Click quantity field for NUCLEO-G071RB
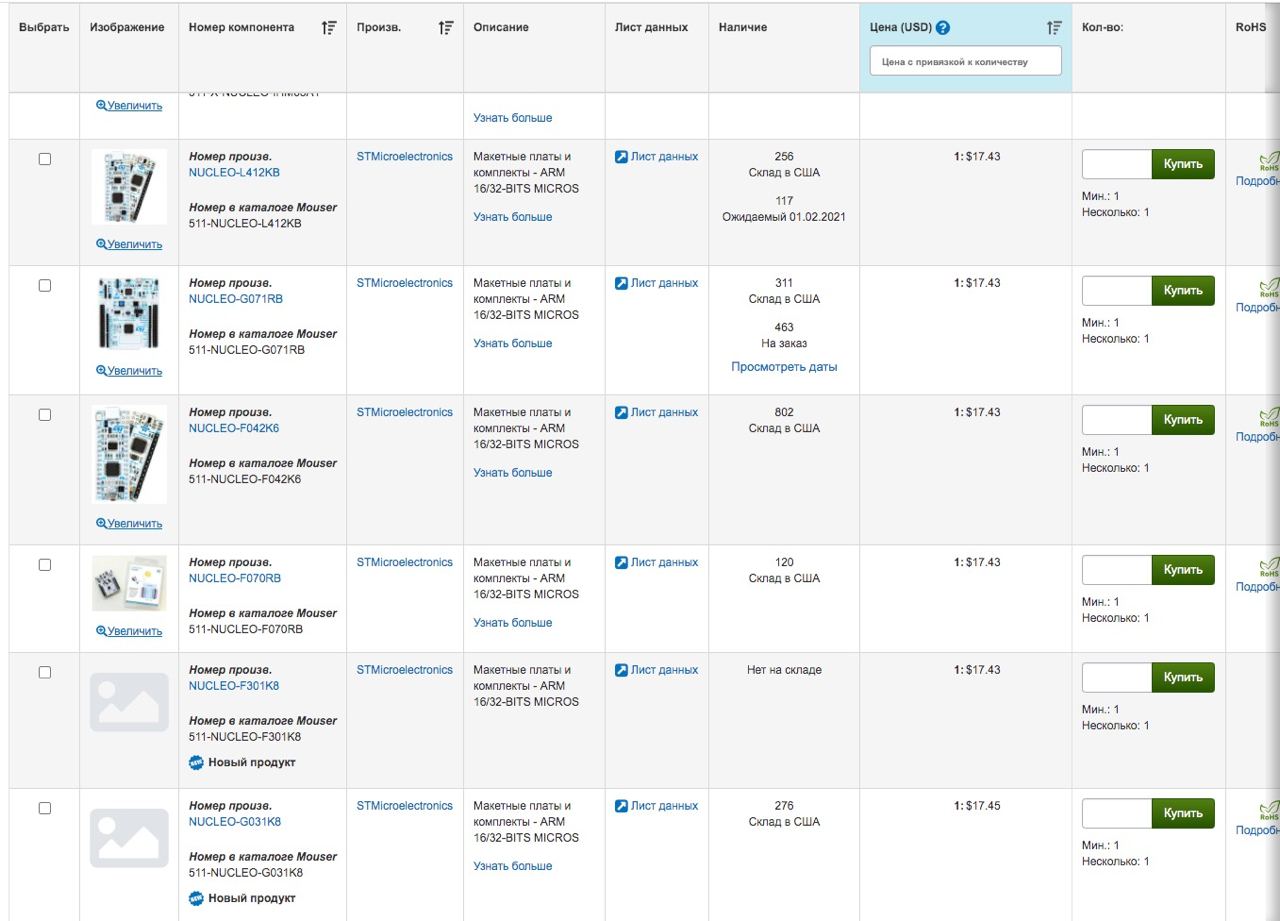 [x=1117, y=291]
